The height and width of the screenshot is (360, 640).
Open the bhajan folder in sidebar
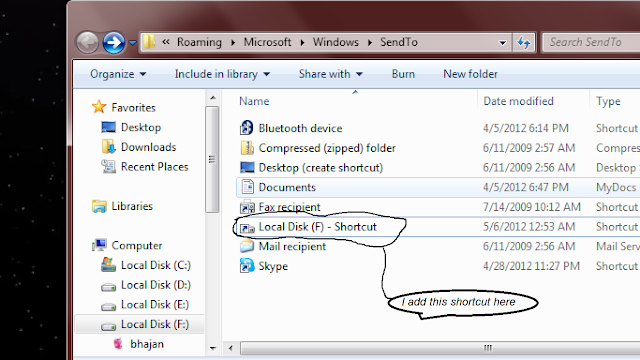coord(147,344)
